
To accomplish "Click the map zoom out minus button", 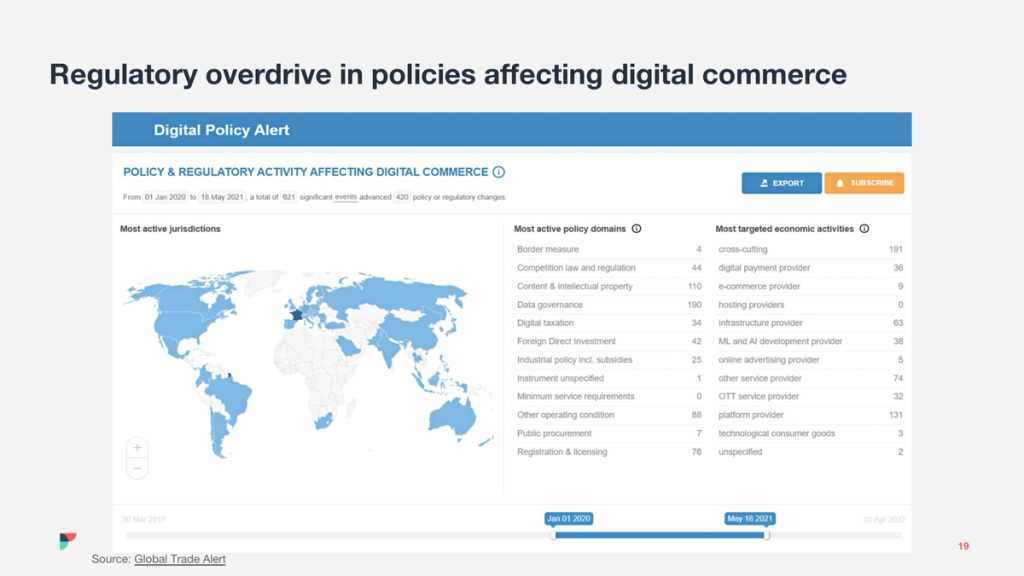I will pyautogui.click(x=137, y=468).
